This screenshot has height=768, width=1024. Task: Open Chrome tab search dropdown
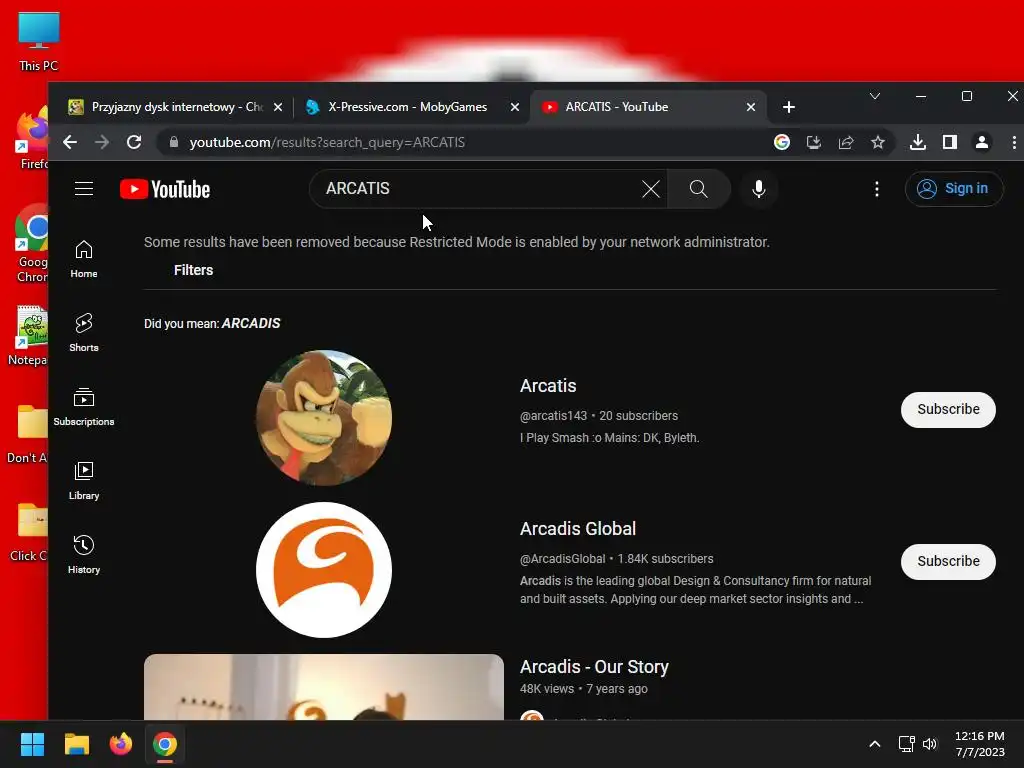tap(874, 96)
